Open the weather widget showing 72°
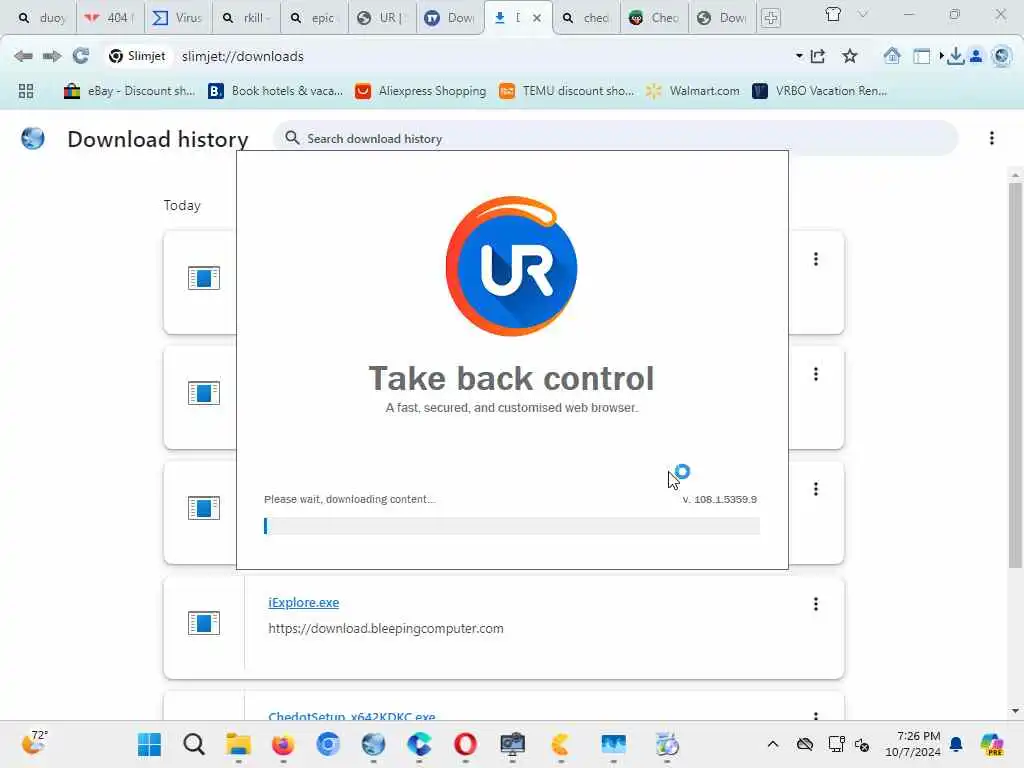The height and width of the screenshot is (768, 1024). coord(33,743)
